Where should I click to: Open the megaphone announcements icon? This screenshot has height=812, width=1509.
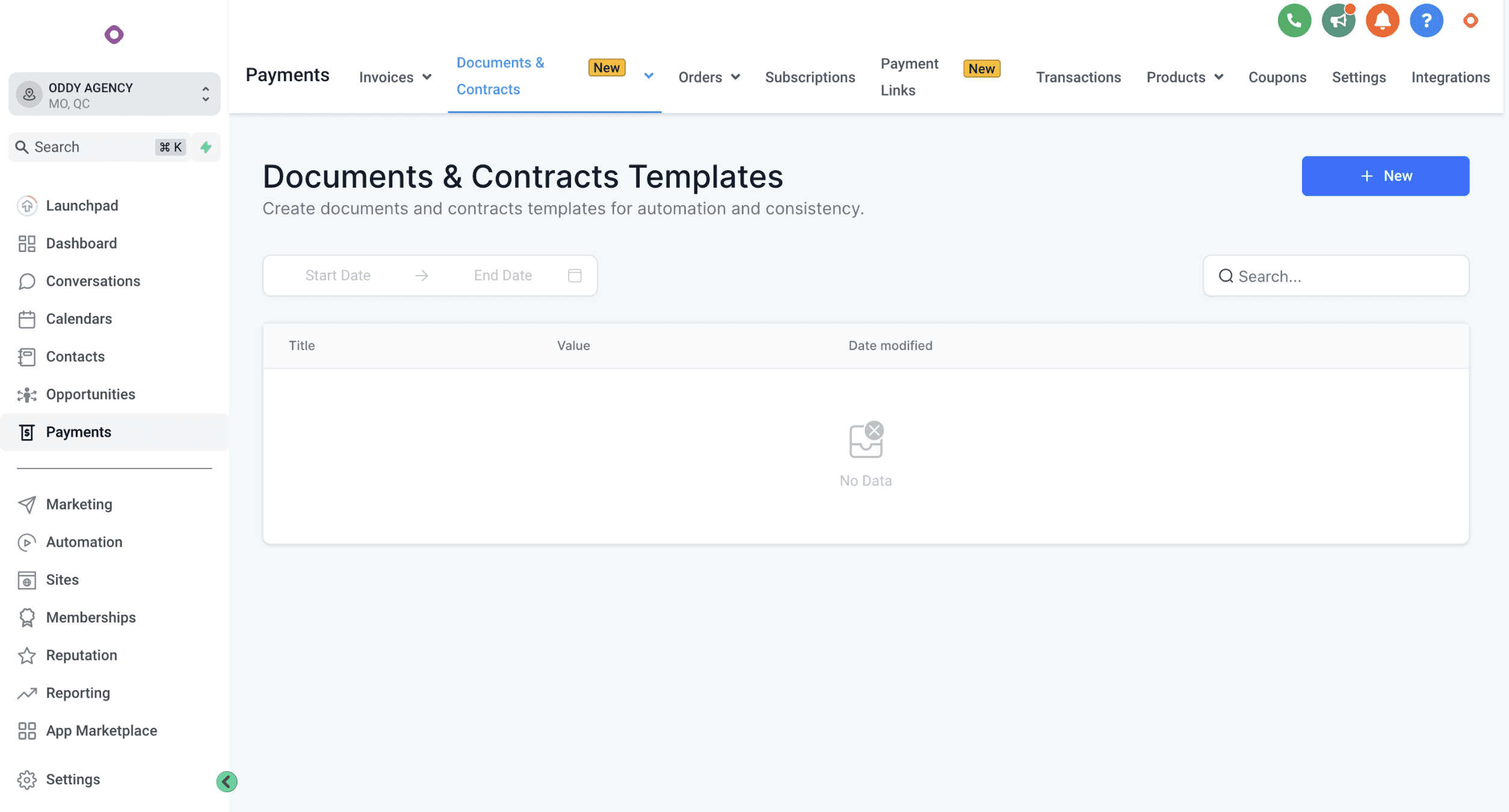(x=1338, y=21)
